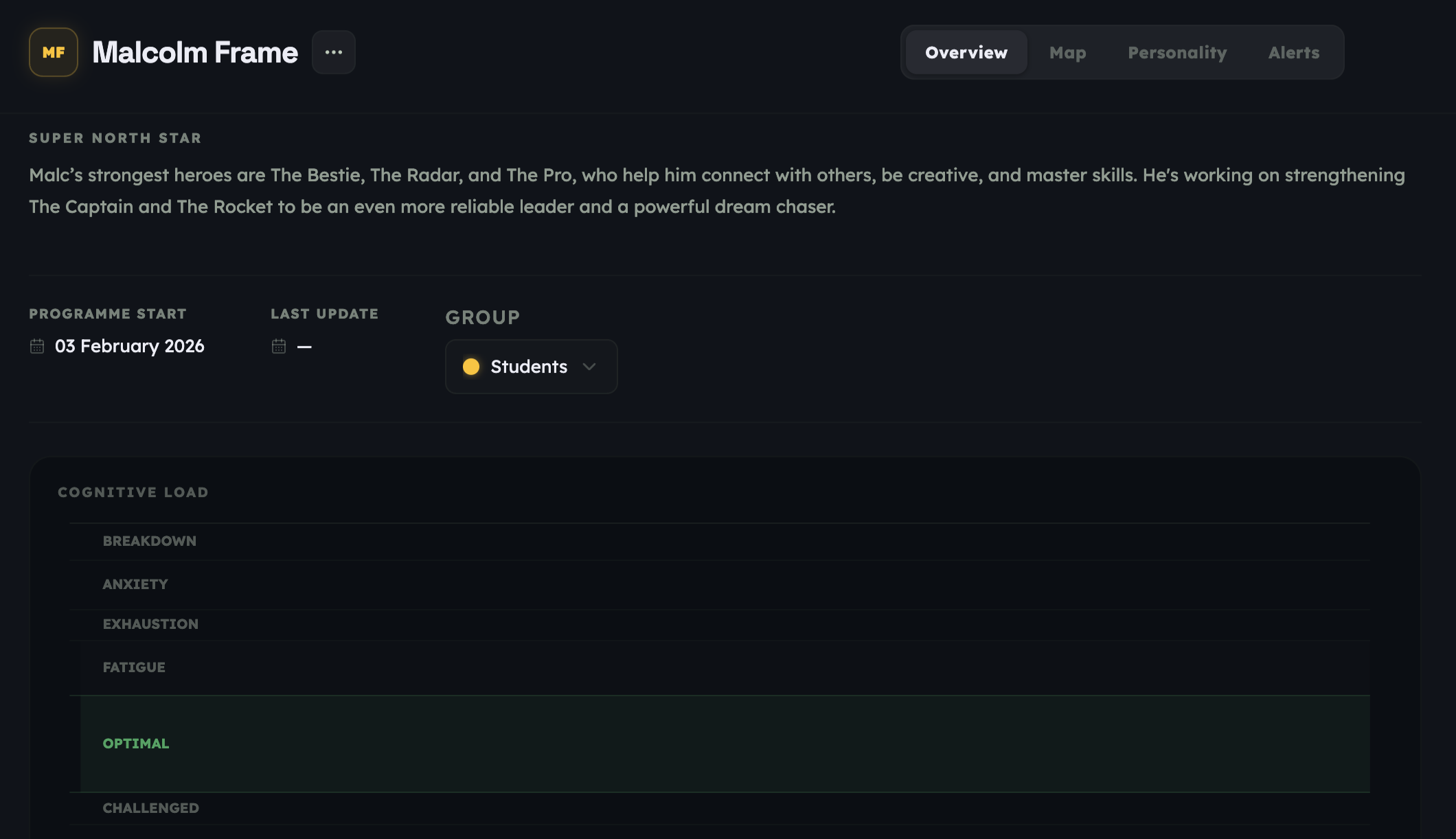Click the Programme Start calendar icon

tap(36, 347)
